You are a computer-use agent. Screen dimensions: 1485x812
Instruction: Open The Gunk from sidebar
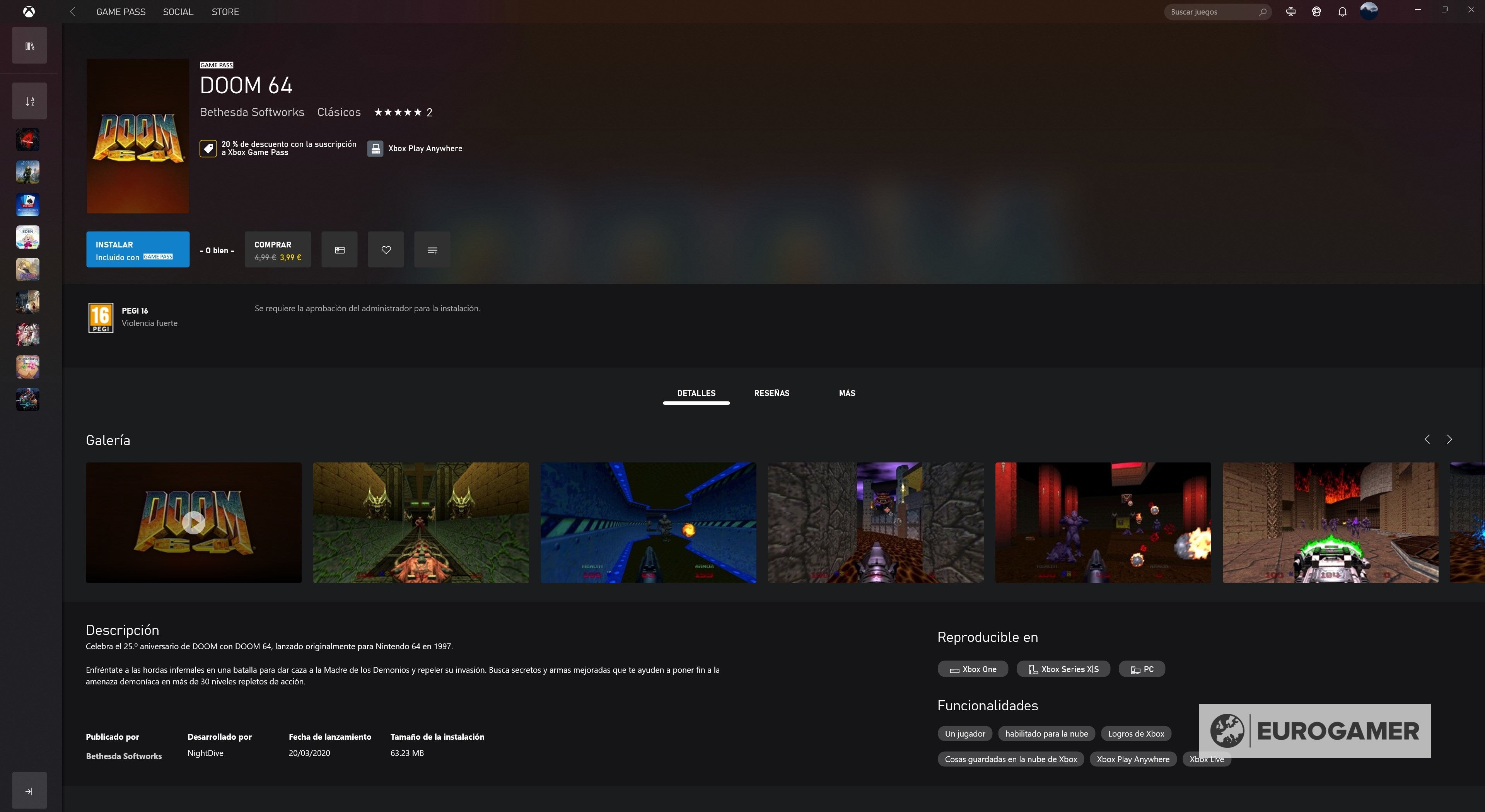click(x=28, y=334)
